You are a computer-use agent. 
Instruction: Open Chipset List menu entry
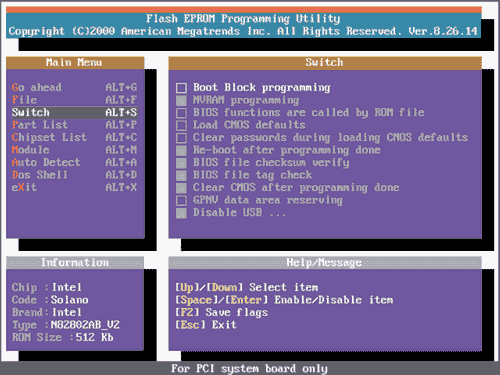point(75,137)
